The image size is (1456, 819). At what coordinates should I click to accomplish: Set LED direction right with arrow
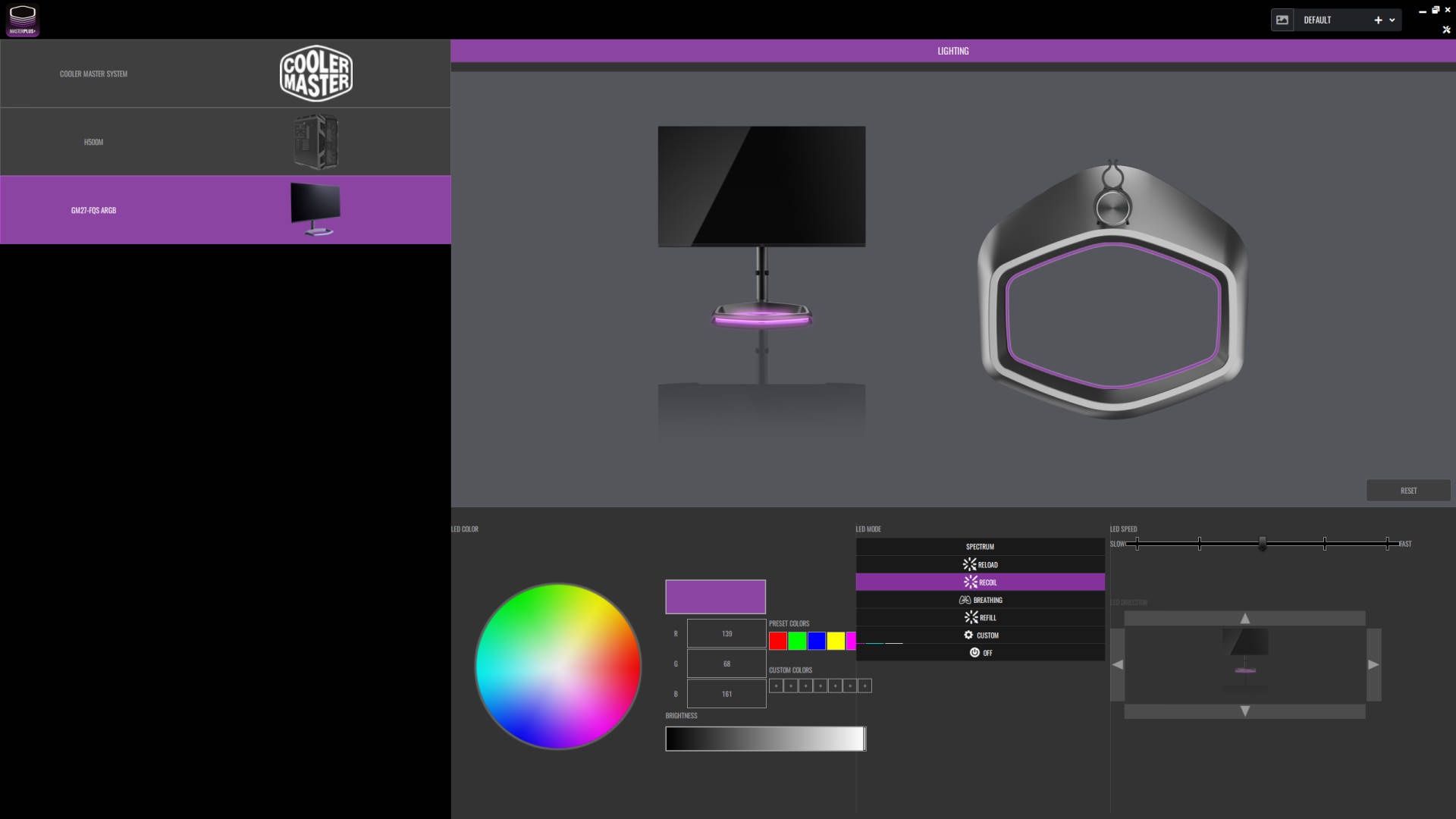click(1373, 665)
